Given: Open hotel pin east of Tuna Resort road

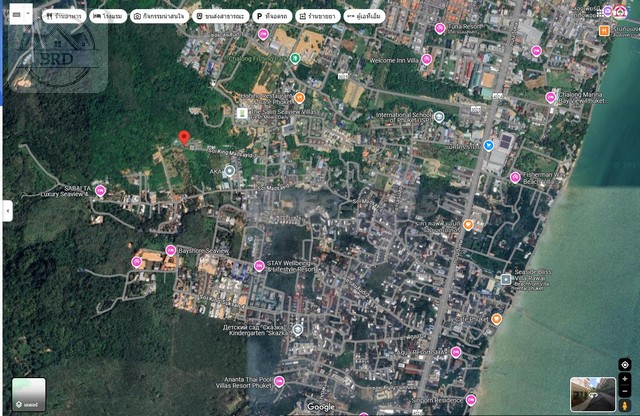Looking at the screenshot, I should pos(536,51).
